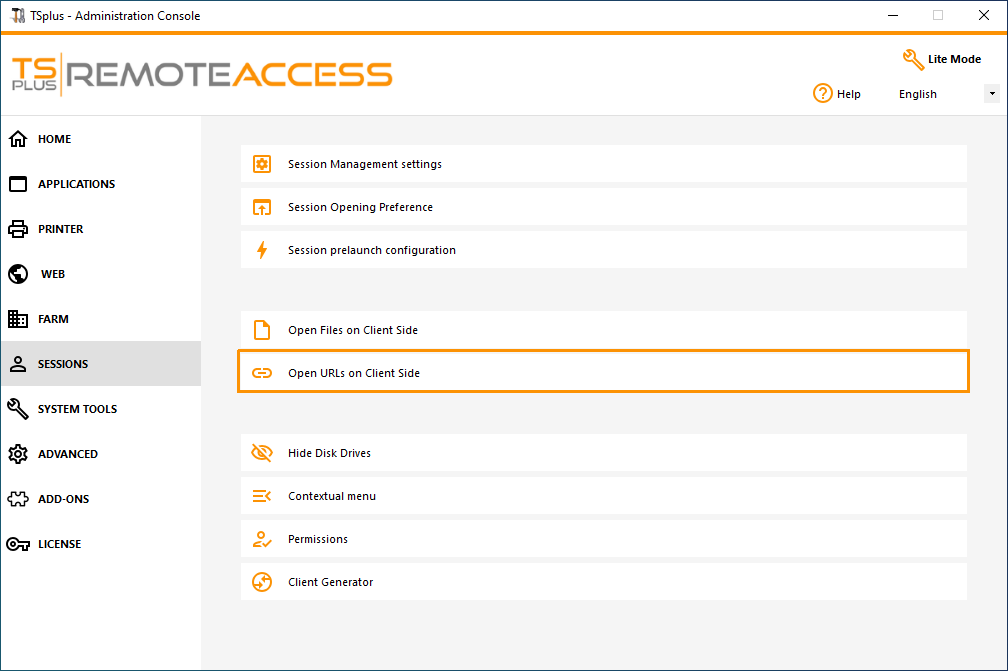Select the Open URLs link icon
1008x671 pixels.
261,371
